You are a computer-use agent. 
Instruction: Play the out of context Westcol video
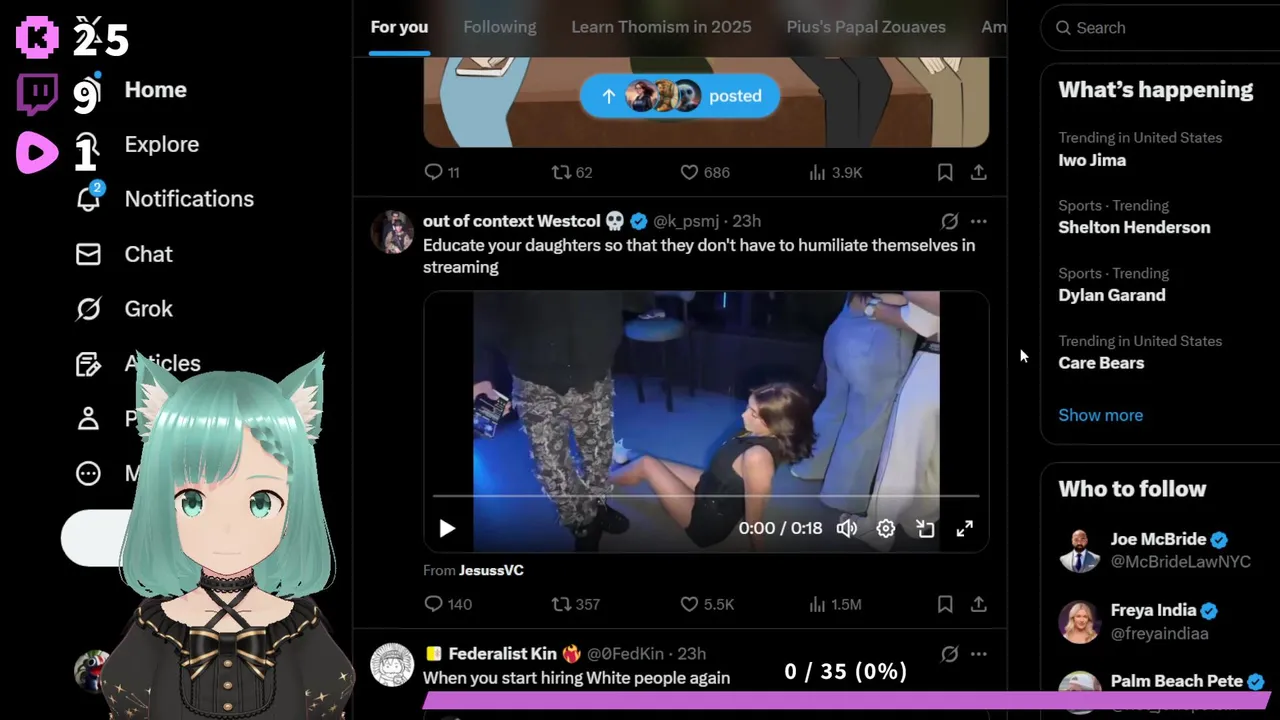pyautogui.click(x=447, y=528)
